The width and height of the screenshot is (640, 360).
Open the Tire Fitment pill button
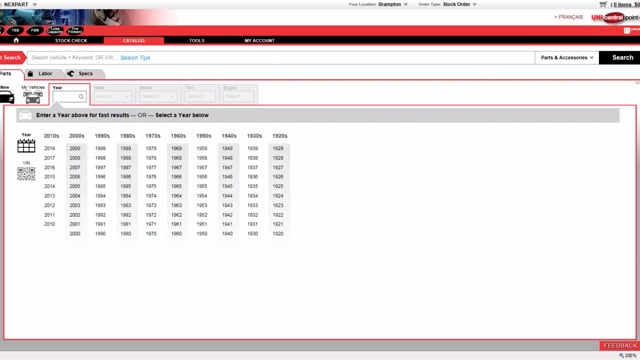click(x=75, y=31)
